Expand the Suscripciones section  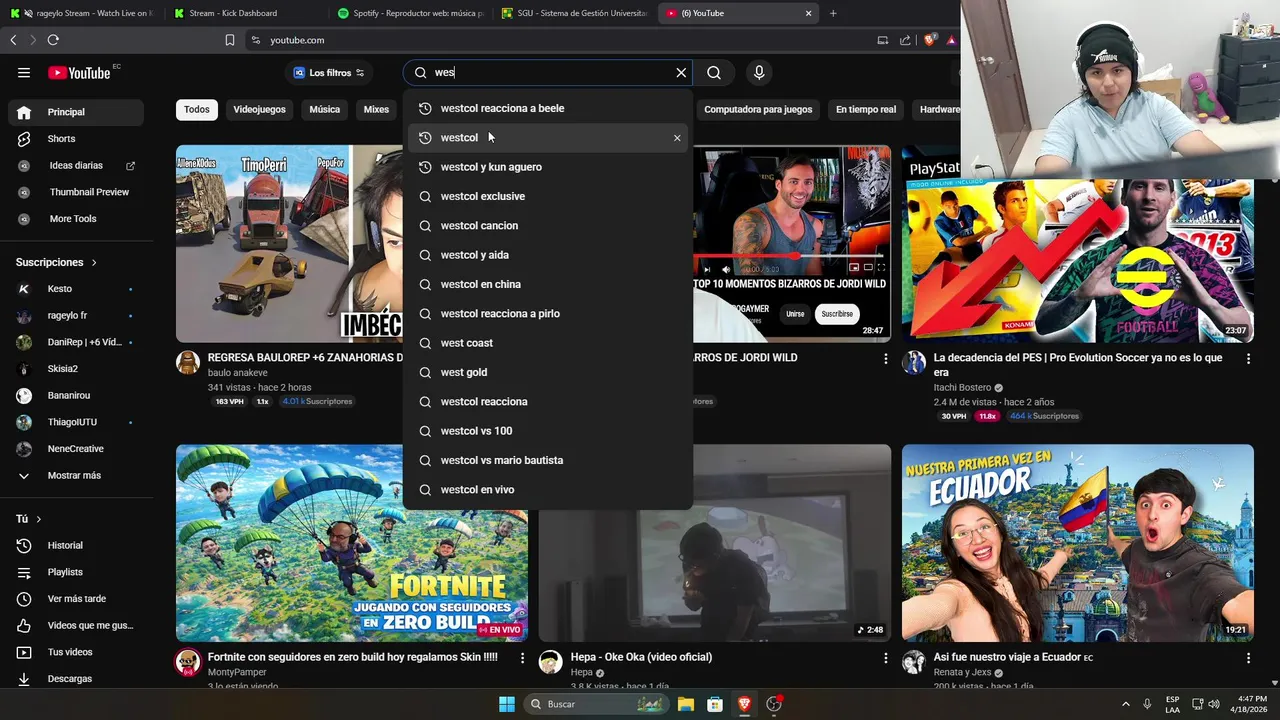[x=57, y=262]
